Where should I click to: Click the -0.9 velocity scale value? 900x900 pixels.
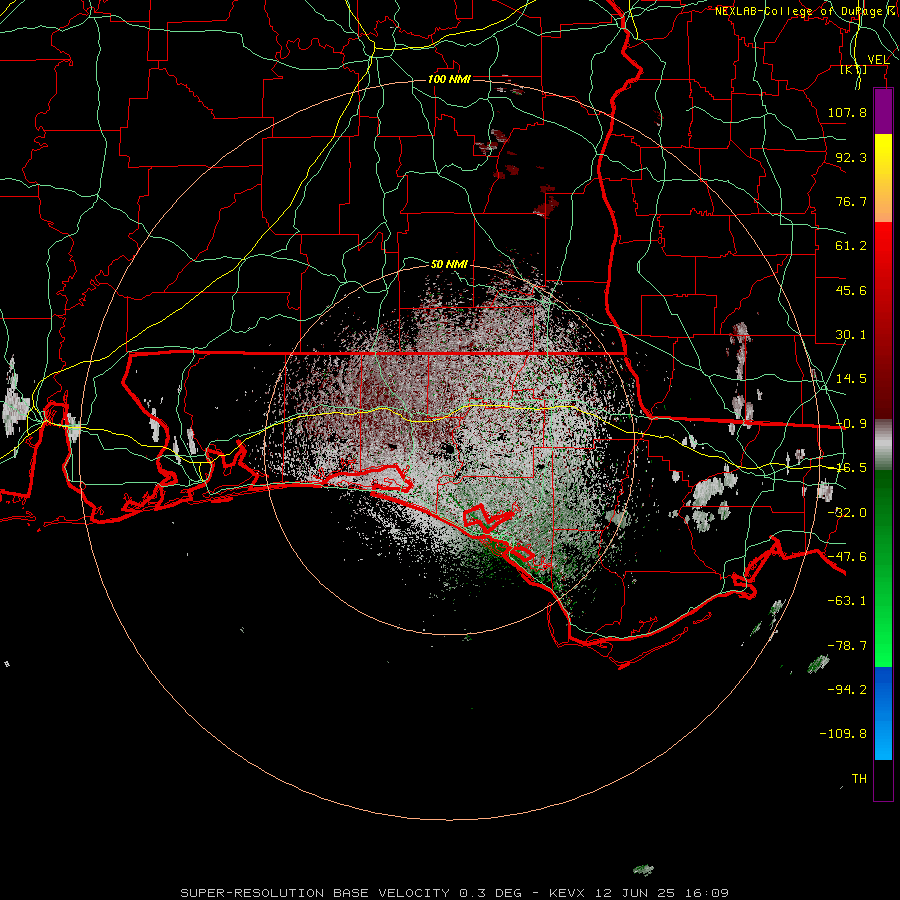point(851,424)
